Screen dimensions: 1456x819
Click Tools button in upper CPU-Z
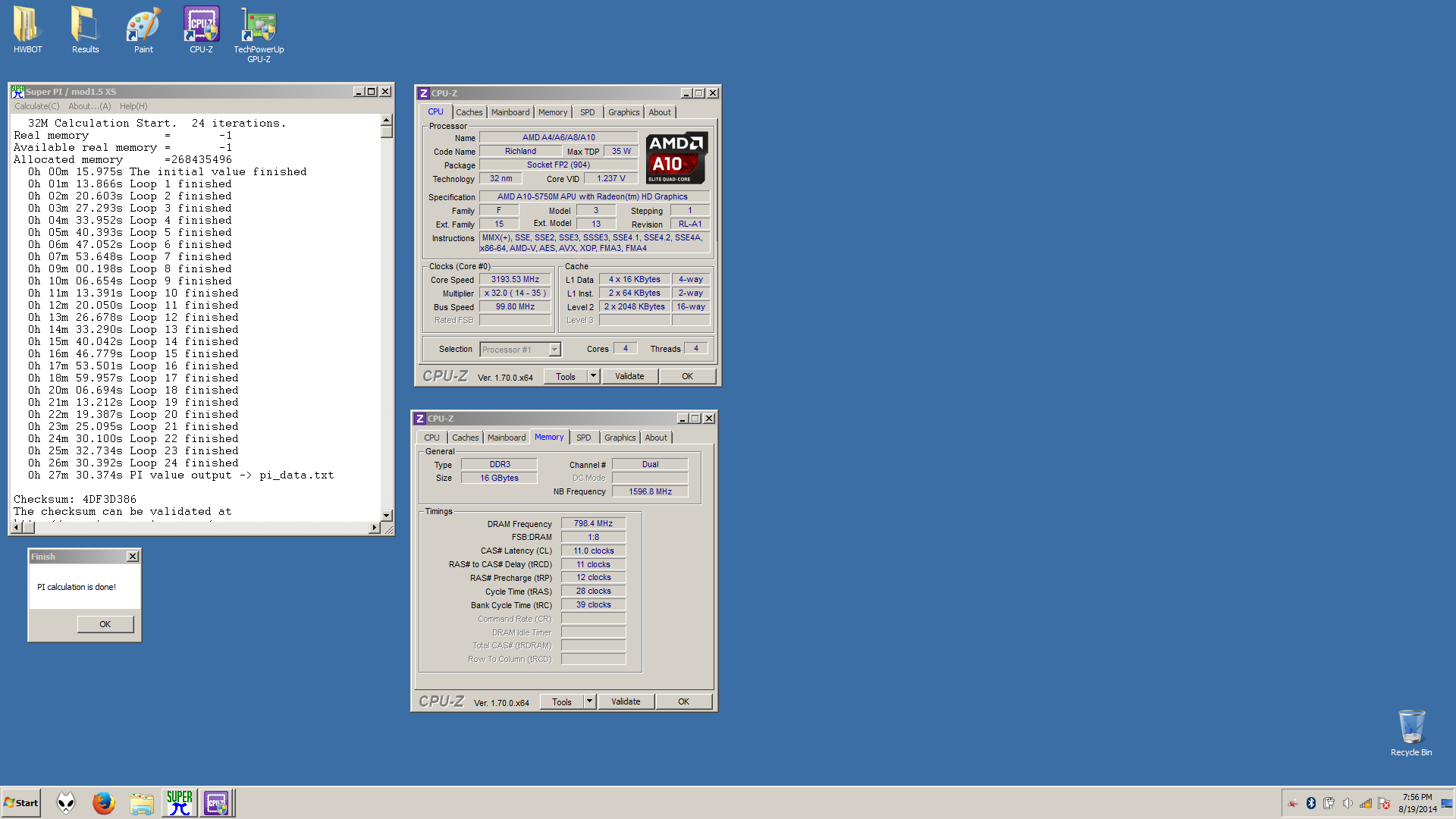(x=566, y=377)
